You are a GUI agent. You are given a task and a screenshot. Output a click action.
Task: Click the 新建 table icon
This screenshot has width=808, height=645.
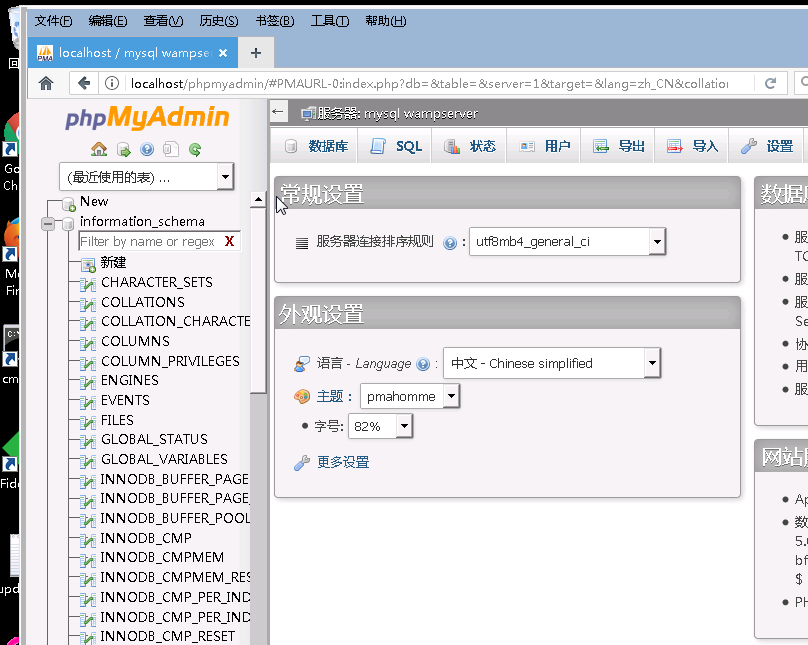click(x=88, y=265)
